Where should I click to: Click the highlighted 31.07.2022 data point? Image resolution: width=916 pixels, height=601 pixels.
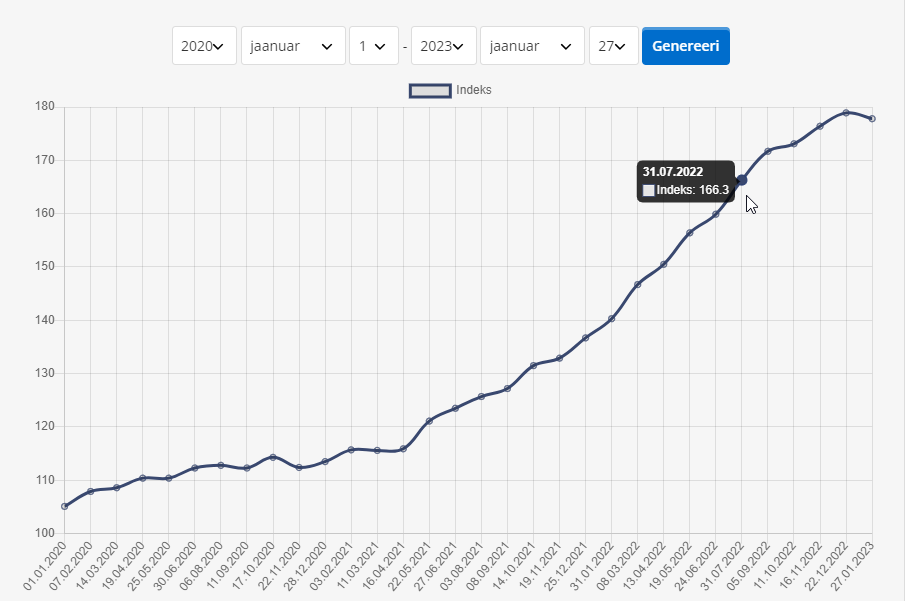point(742,180)
